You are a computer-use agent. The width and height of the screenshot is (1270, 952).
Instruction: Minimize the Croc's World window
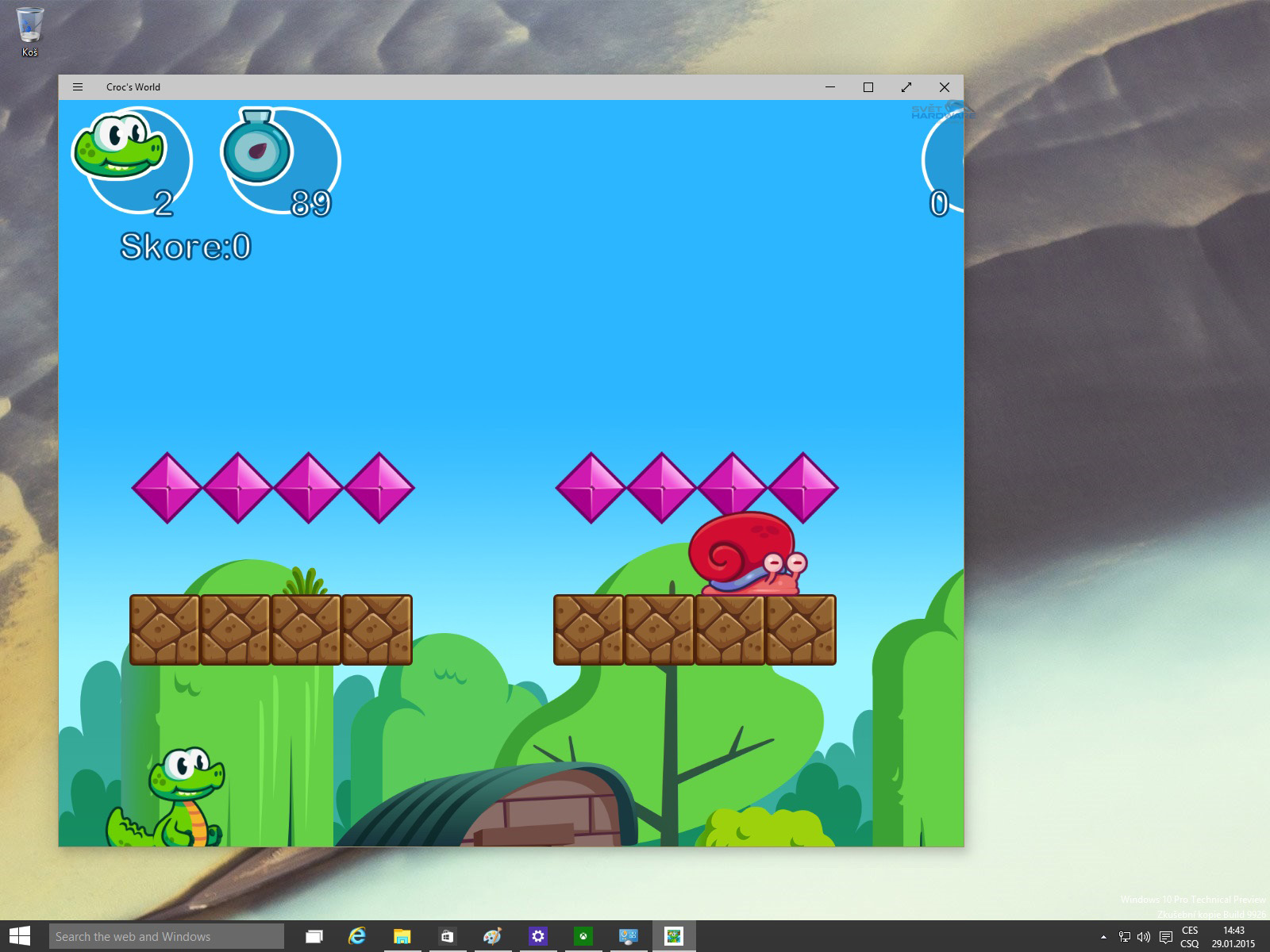point(830,87)
